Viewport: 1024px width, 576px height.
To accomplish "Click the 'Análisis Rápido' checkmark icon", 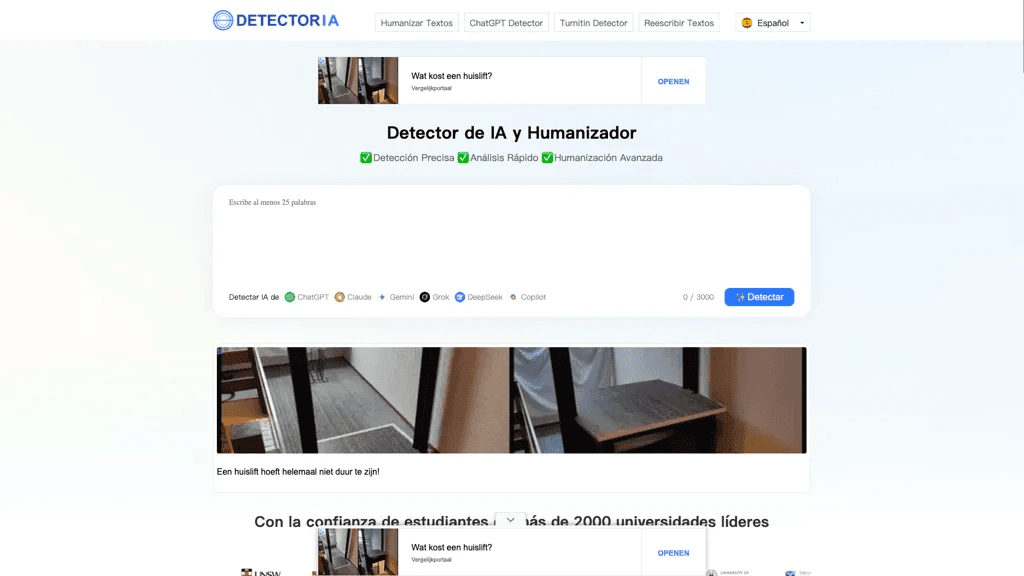I will coord(463,157).
